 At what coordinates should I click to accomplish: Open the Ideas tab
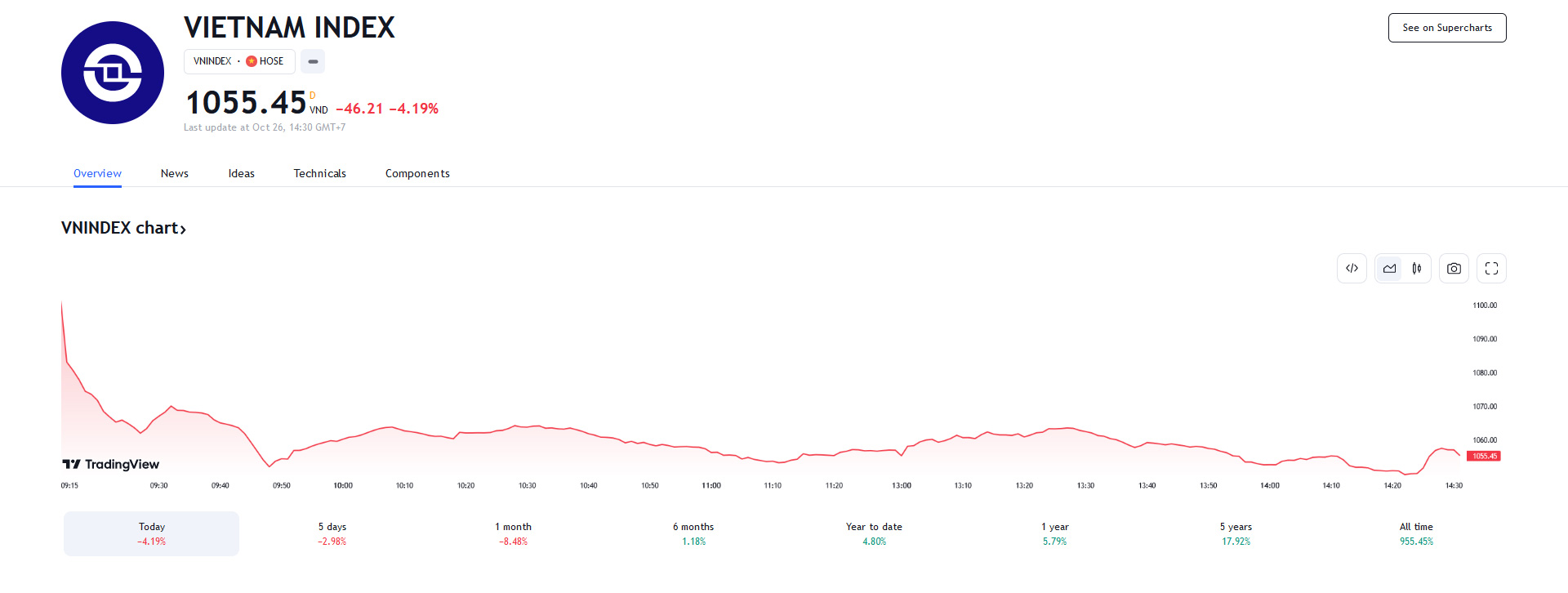pyautogui.click(x=242, y=173)
